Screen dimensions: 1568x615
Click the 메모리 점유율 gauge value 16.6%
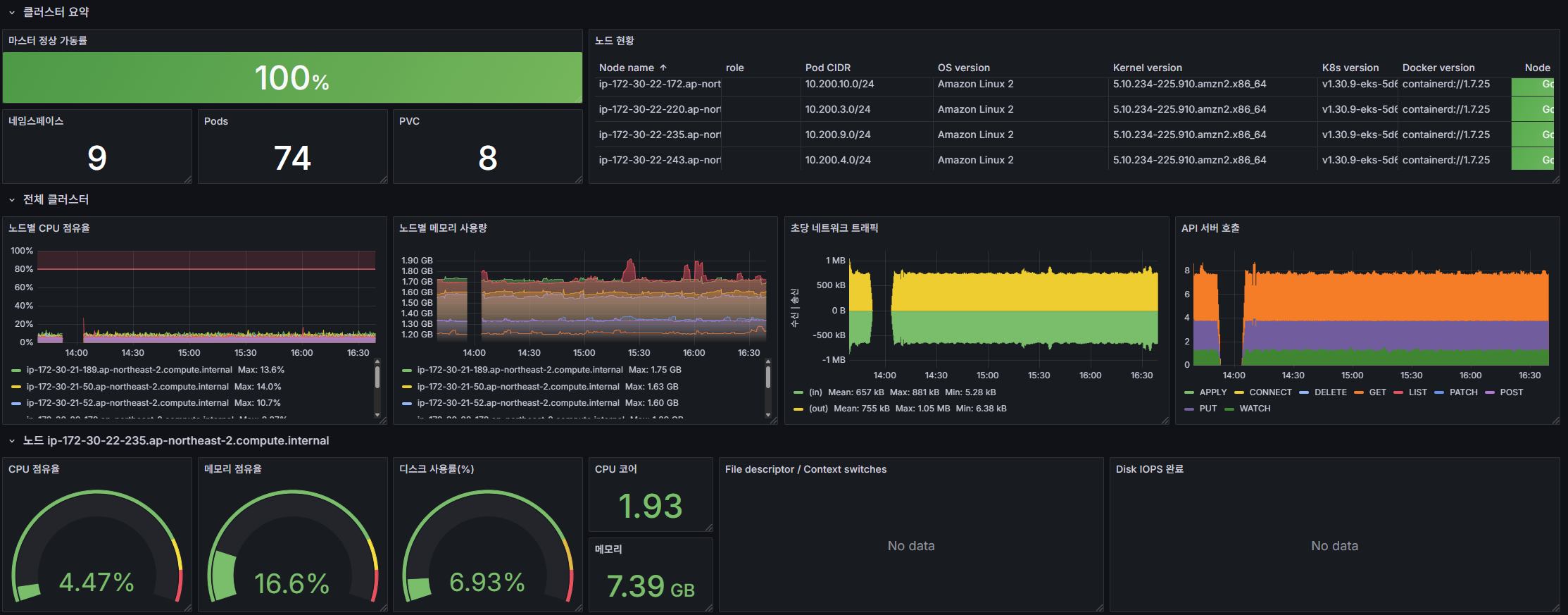[291, 583]
